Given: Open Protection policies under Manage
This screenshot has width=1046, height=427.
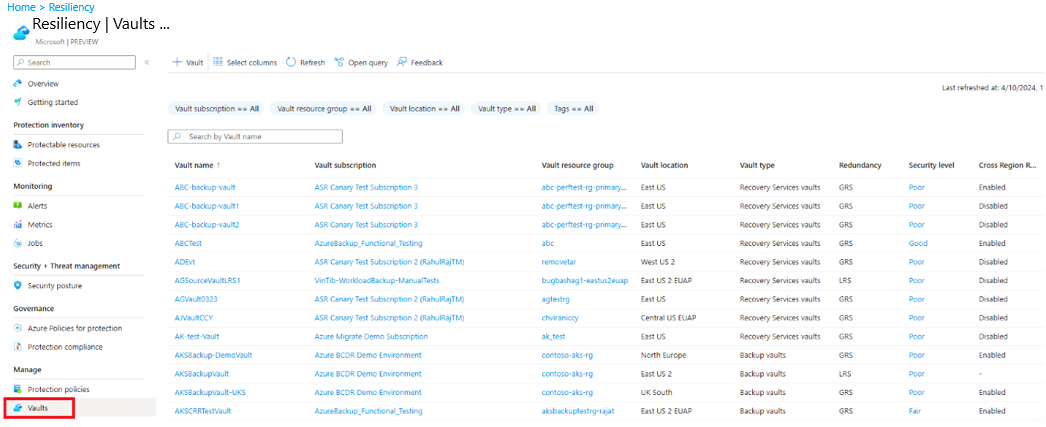Looking at the screenshot, I should [x=59, y=389].
